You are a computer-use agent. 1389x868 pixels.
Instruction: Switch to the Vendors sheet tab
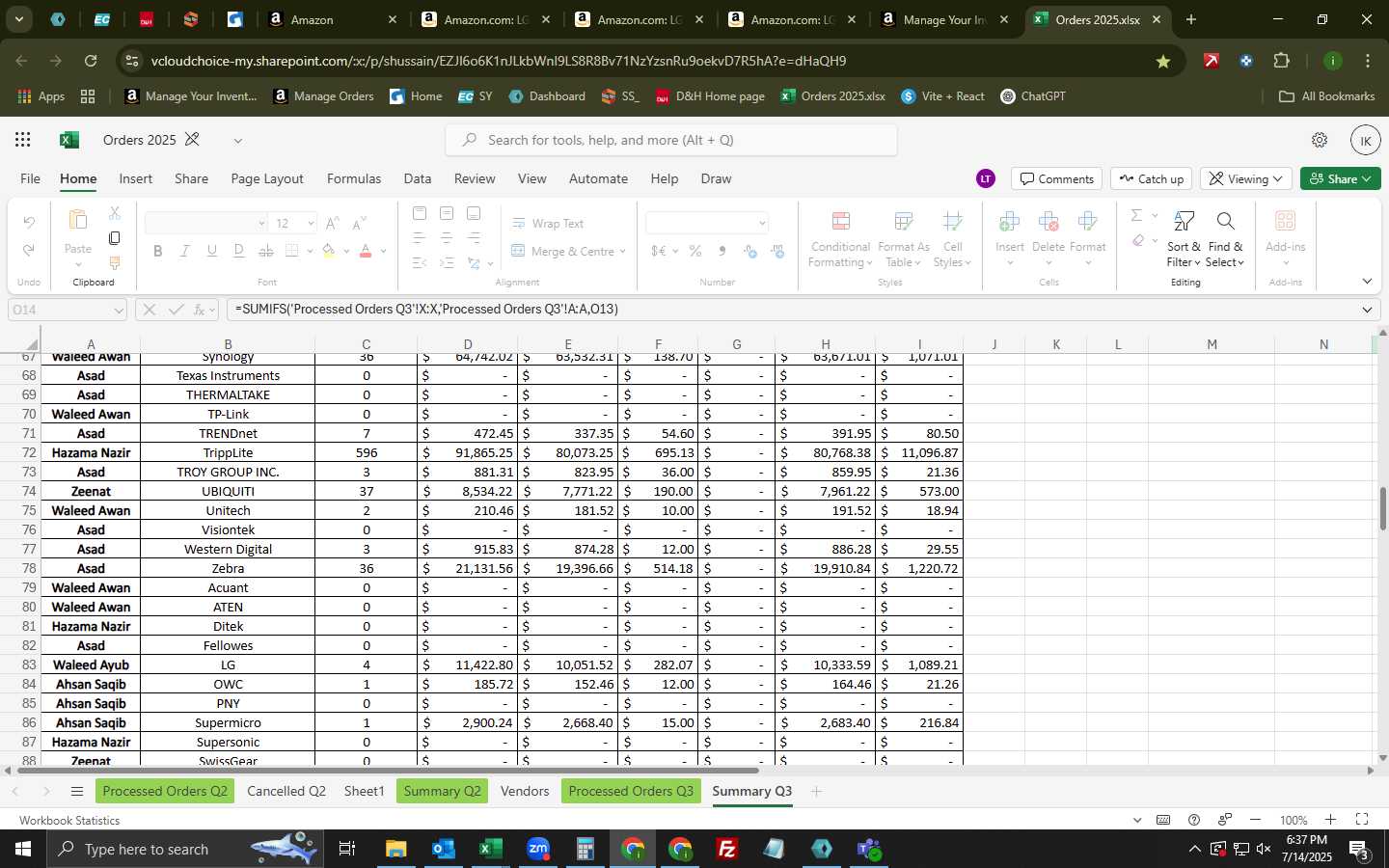tap(525, 791)
